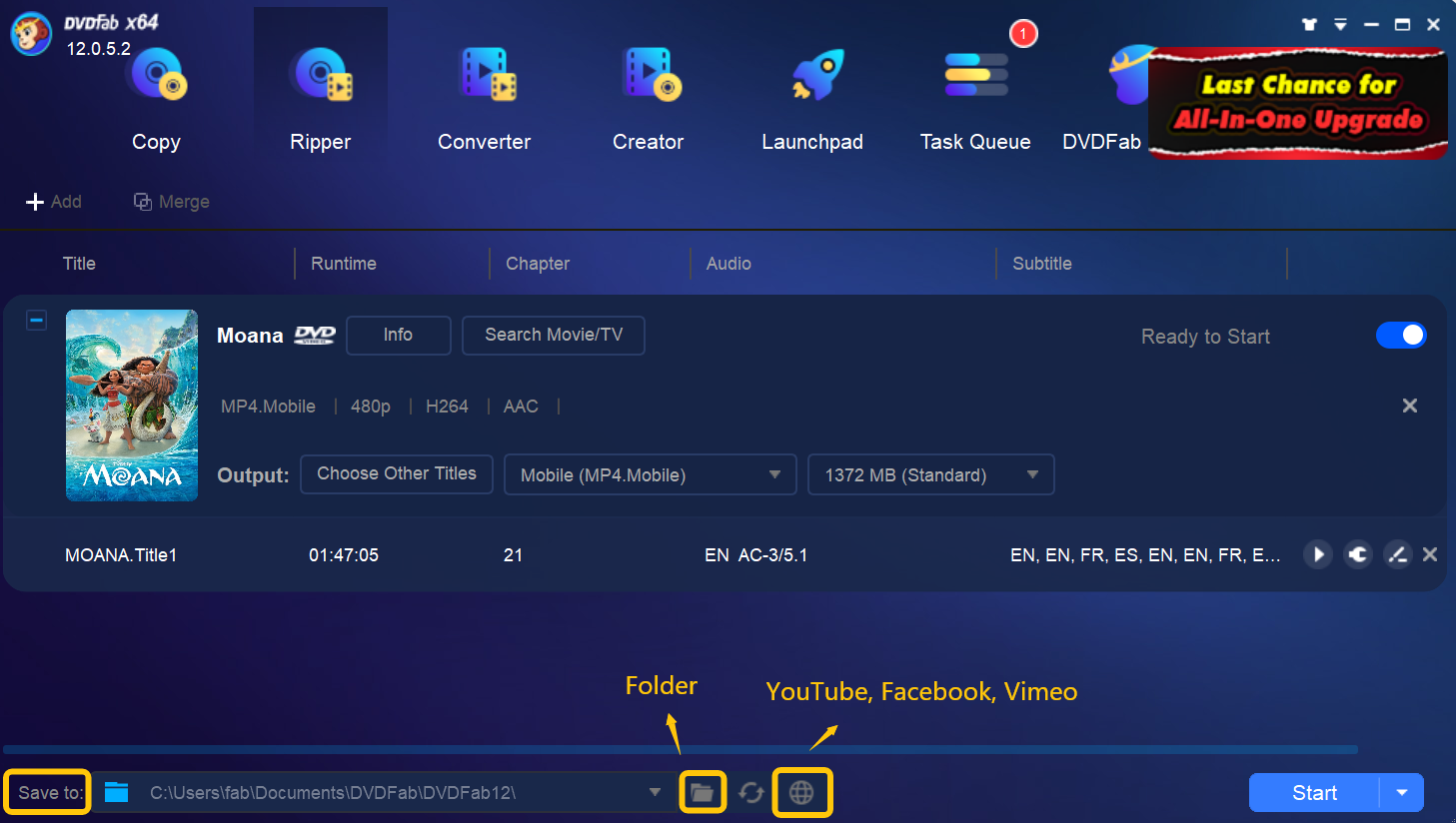Click the Moana movie poster thumbnail

132,406
